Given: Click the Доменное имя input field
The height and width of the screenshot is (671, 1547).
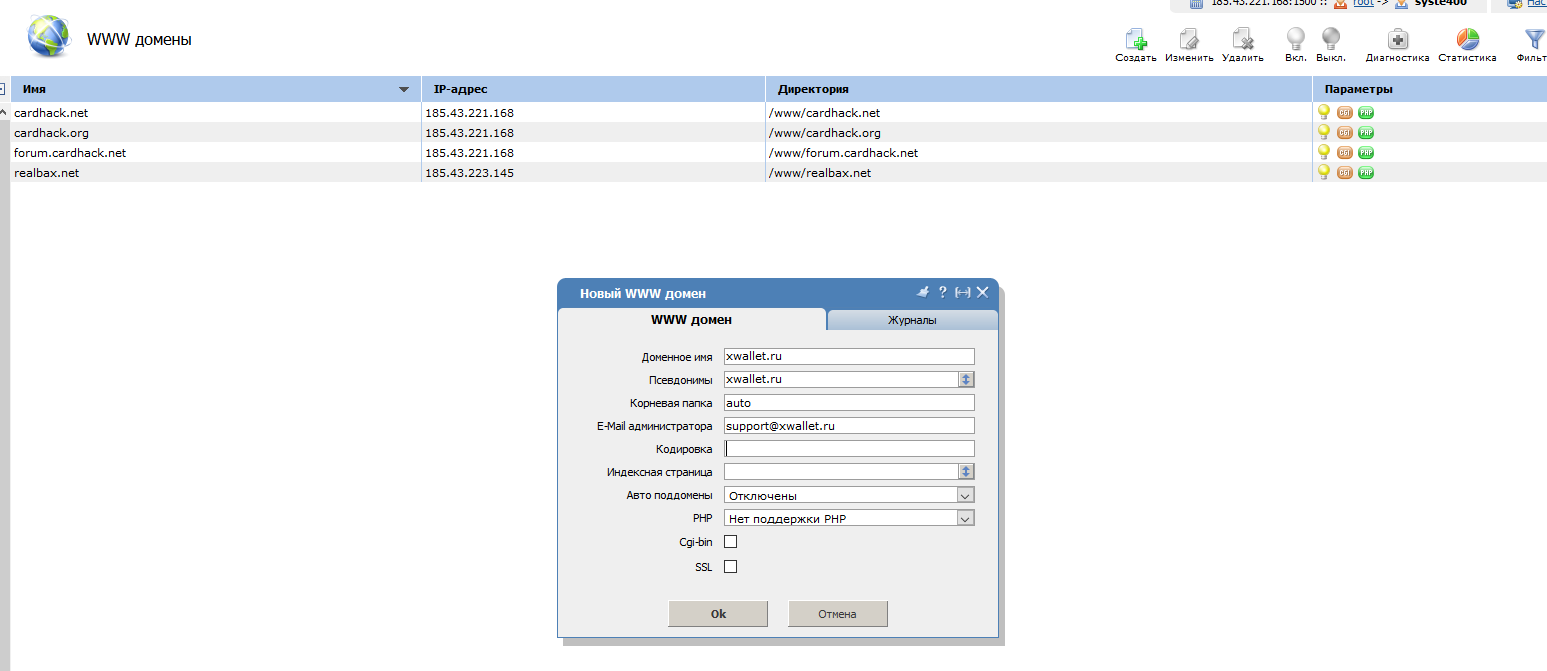Looking at the screenshot, I should 849,356.
